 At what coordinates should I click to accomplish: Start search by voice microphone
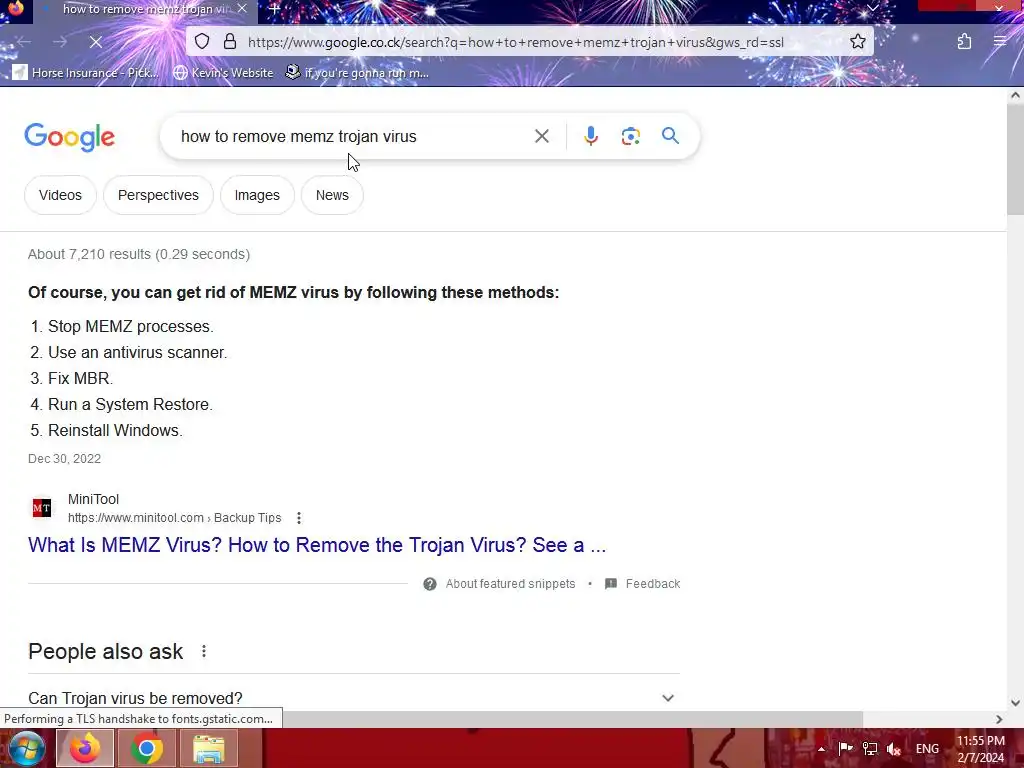pyautogui.click(x=590, y=136)
